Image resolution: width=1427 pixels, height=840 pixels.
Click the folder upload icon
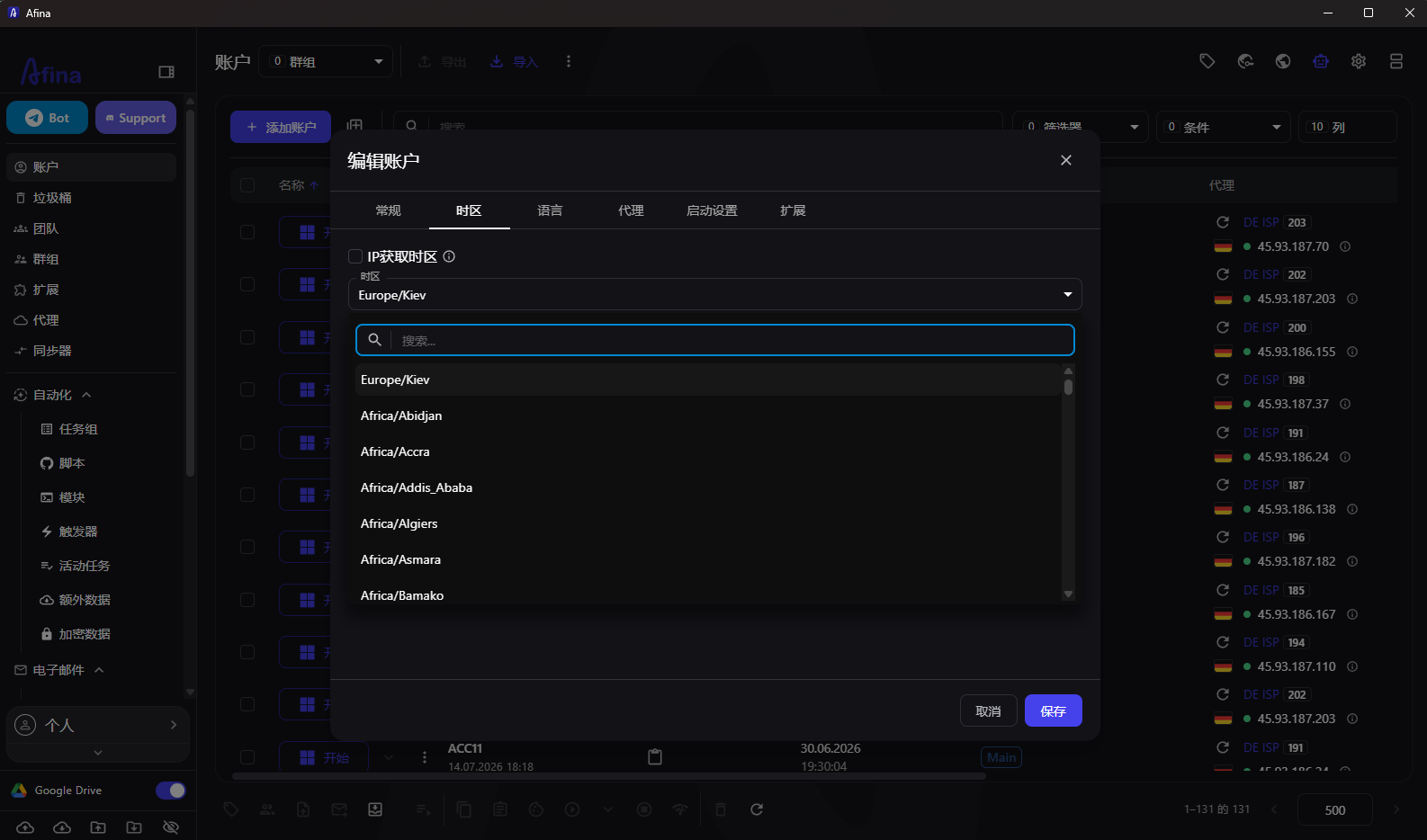[x=98, y=827]
